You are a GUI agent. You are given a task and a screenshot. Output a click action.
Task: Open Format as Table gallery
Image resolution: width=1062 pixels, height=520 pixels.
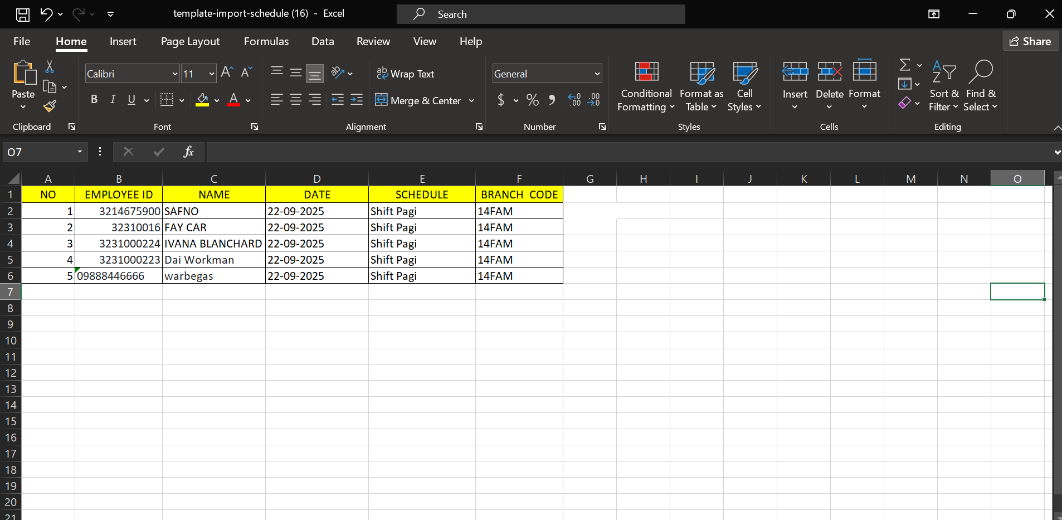coord(702,86)
